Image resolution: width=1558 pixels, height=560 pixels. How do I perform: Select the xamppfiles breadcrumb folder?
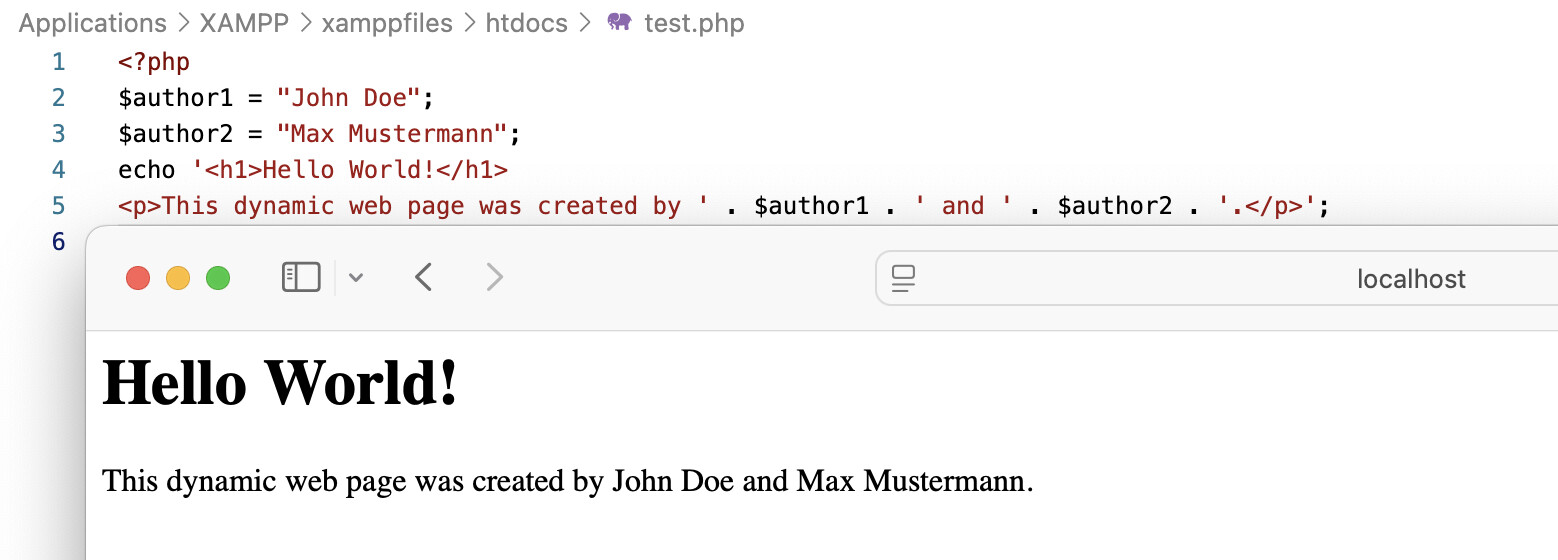pos(387,23)
